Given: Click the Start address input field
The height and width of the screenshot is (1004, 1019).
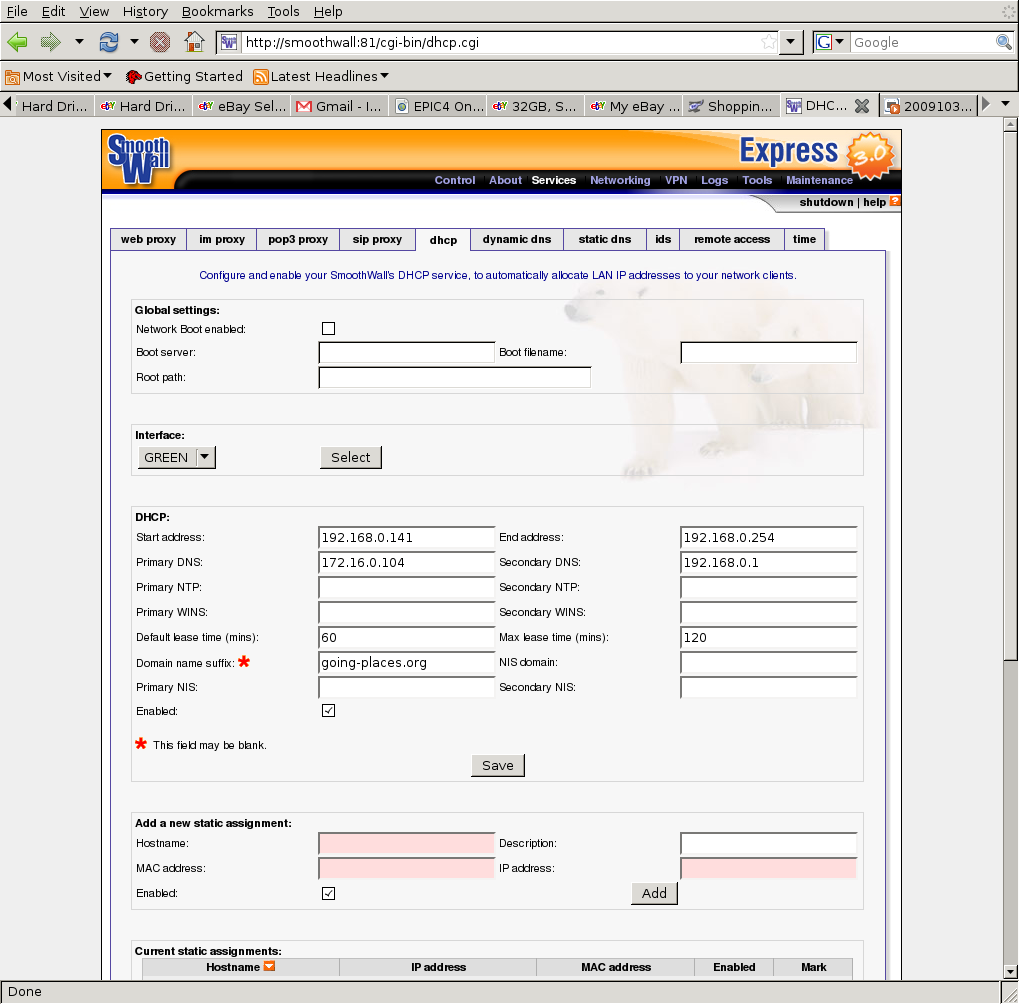Looking at the screenshot, I should pos(406,537).
